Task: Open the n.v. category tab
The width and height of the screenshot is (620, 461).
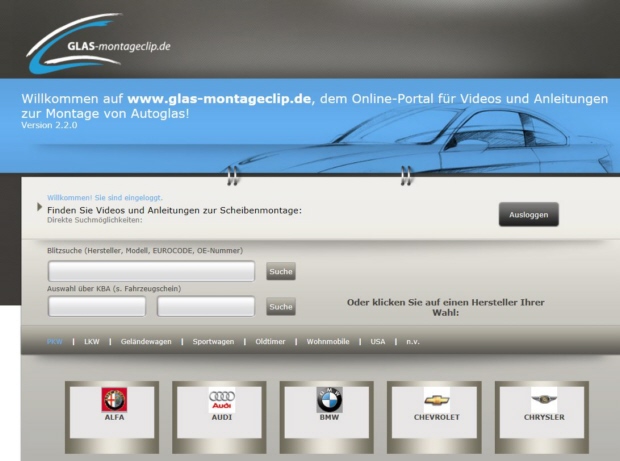Action: (x=413, y=342)
